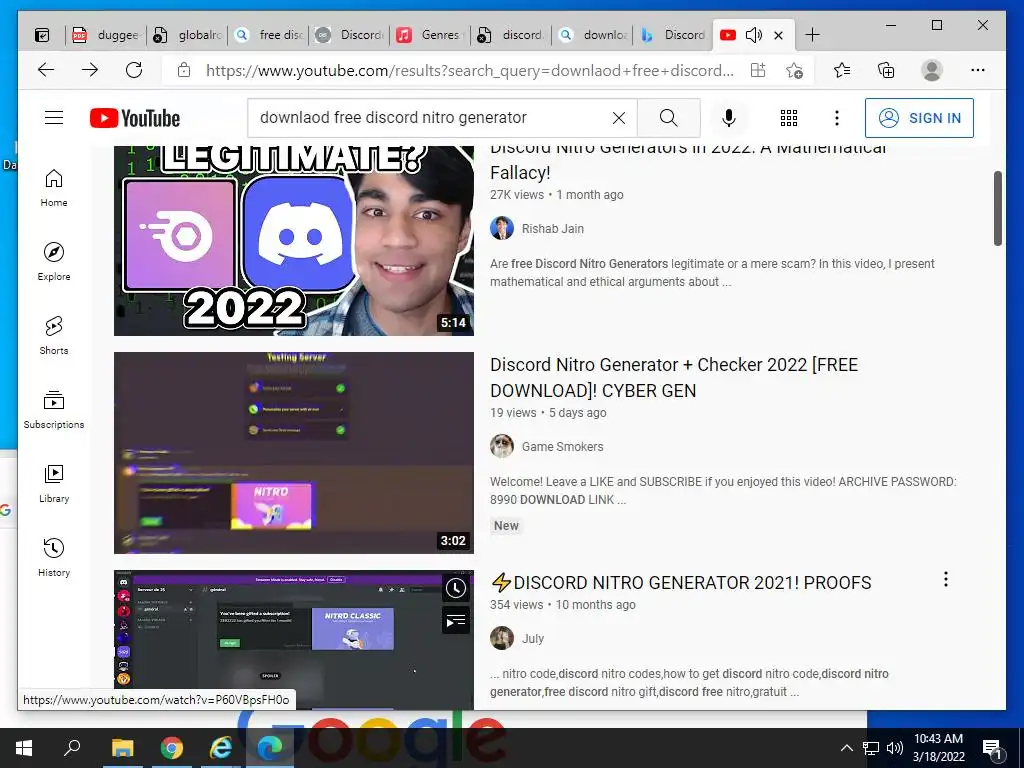Open the apps-available icon in address bar
Image resolution: width=1024 pixels, height=768 pixels.
pos(758,70)
